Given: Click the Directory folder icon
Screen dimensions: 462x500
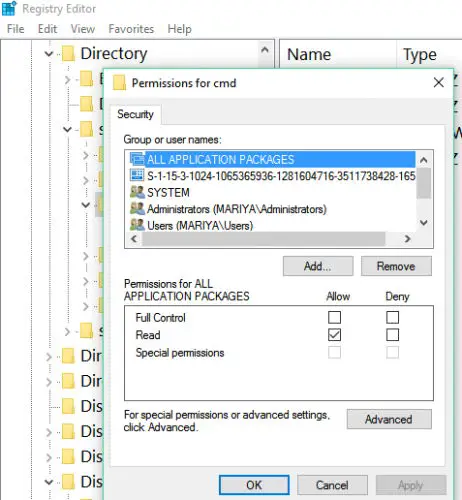Looking at the screenshot, I should point(68,54).
